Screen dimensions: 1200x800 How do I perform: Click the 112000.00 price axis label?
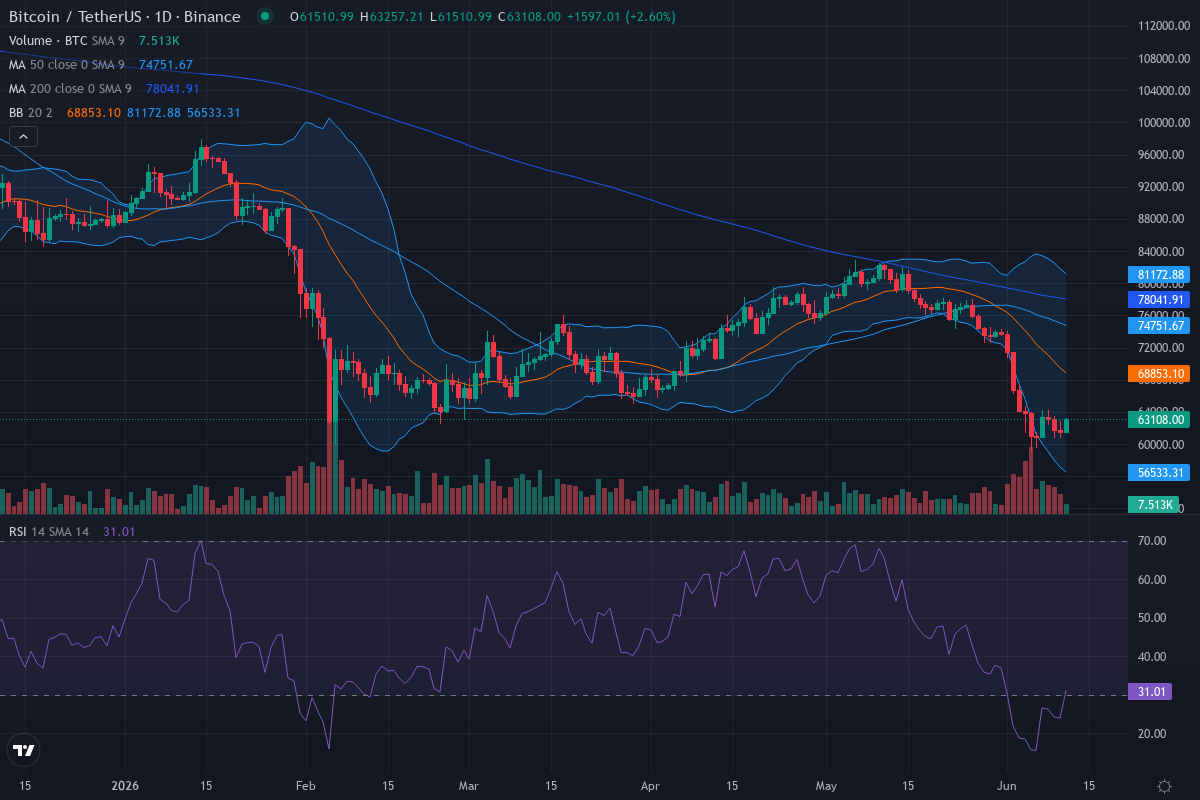pyautogui.click(x=1164, y=26)
